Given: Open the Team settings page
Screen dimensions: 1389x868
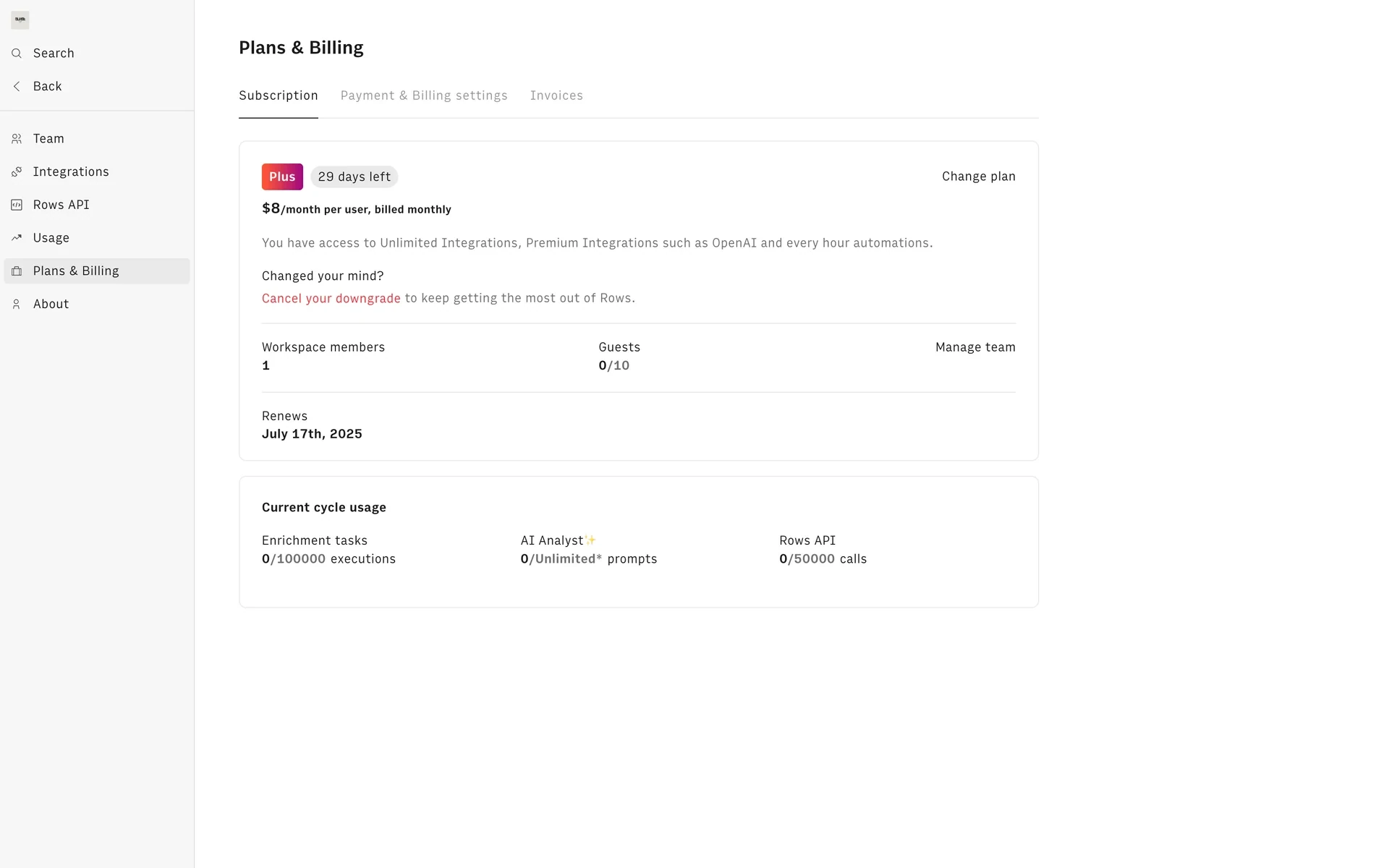Looking at the screenshot, I should click(x=97, y=139).
